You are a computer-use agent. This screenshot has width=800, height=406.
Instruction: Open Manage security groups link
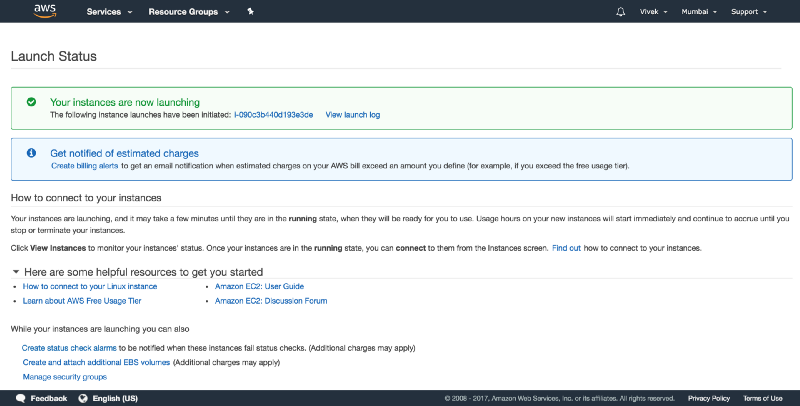(65, 377)
